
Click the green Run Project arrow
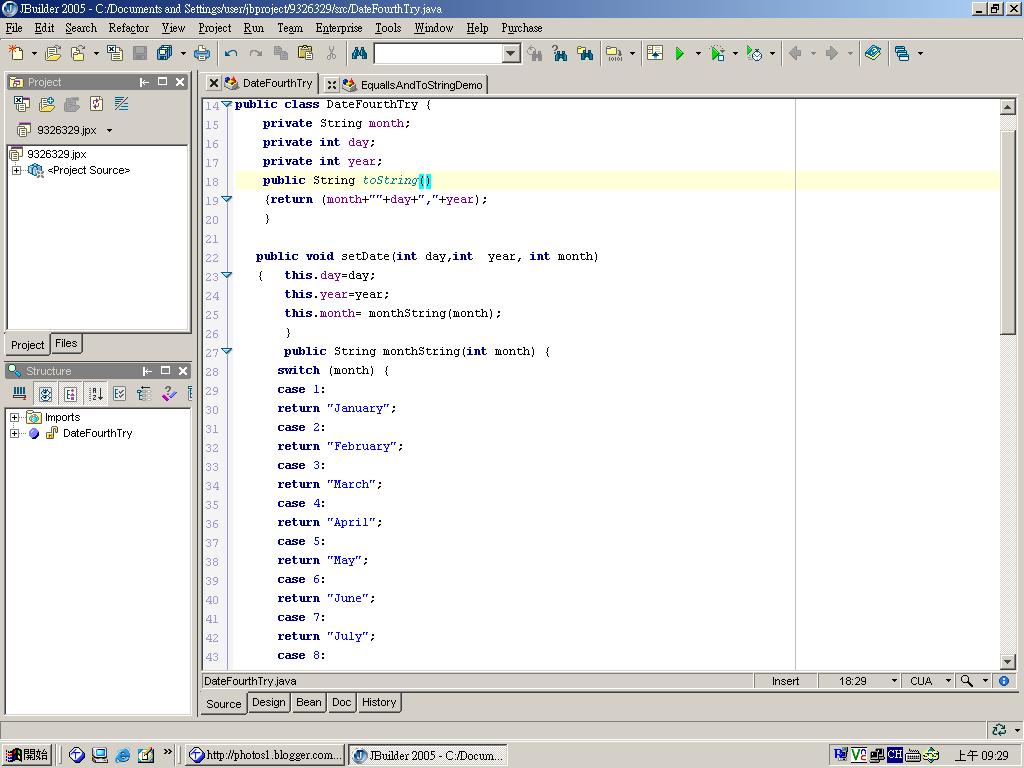click(680, 54)
